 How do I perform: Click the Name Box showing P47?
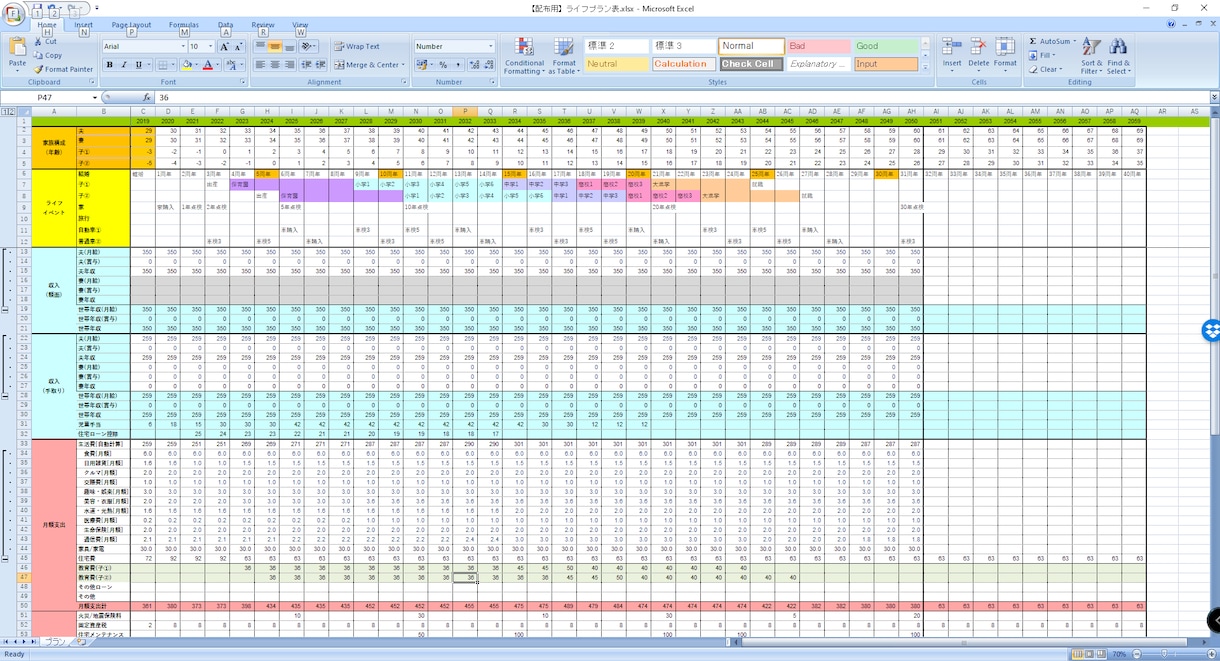pyautogui.click(x=51, y=98)
